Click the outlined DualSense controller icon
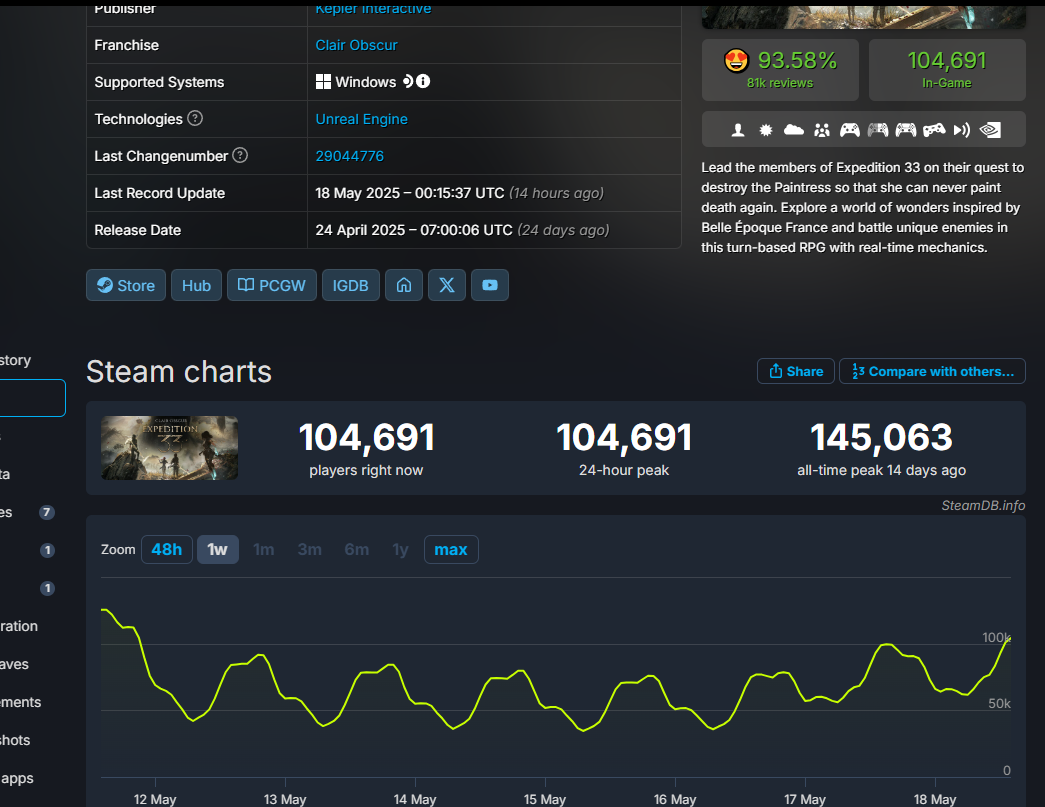This screenshot has height=807, width=1045. click(x=906, y=130)
